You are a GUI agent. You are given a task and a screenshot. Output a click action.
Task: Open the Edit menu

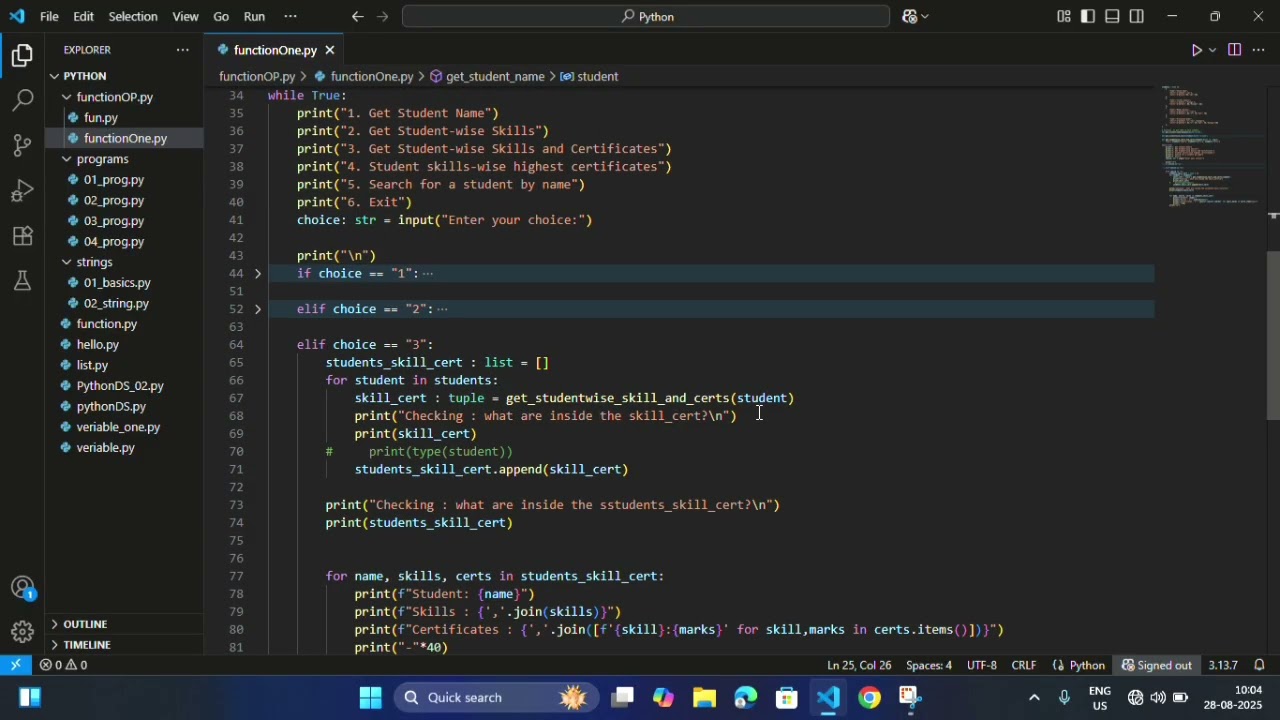pos(84,16)
